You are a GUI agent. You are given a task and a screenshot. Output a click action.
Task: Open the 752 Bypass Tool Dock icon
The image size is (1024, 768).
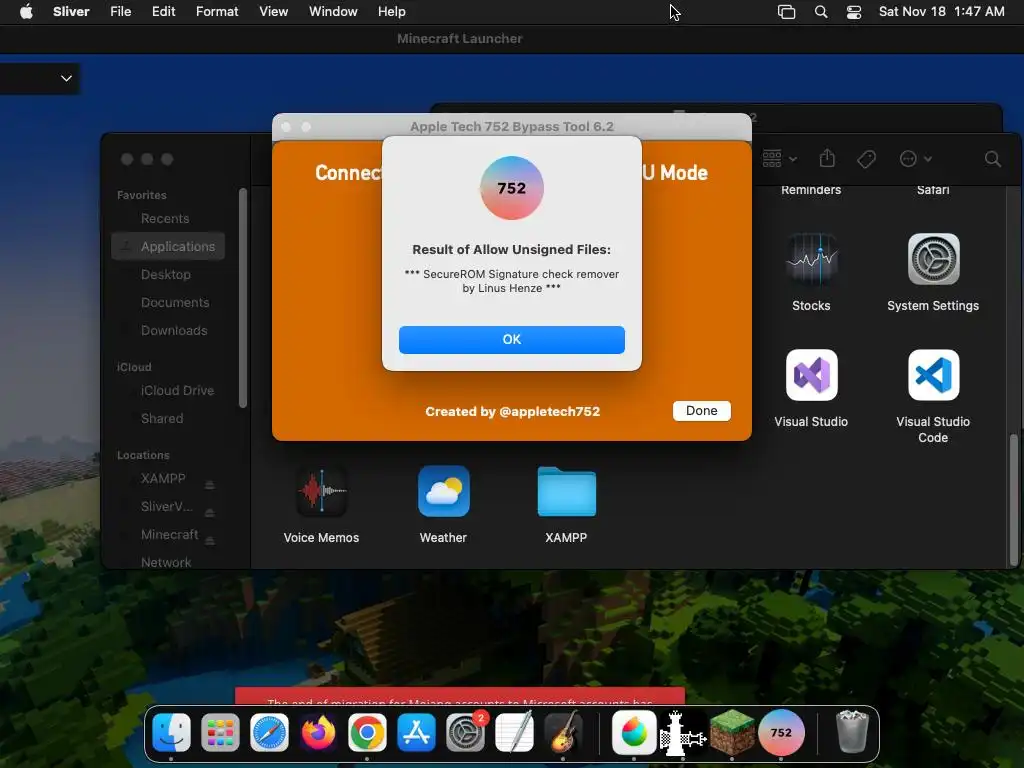tap(781, 732)
